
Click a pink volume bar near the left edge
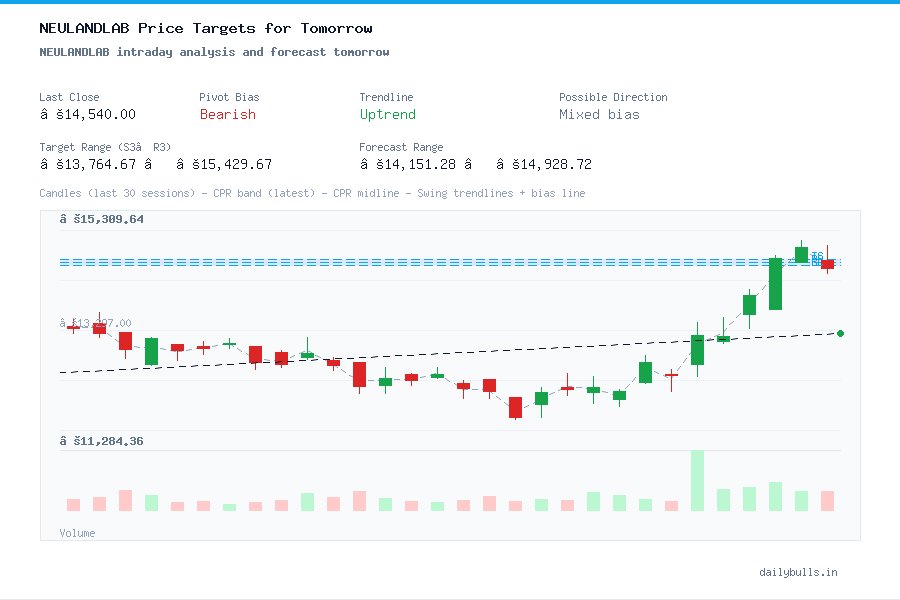click(x=73, y=504)
